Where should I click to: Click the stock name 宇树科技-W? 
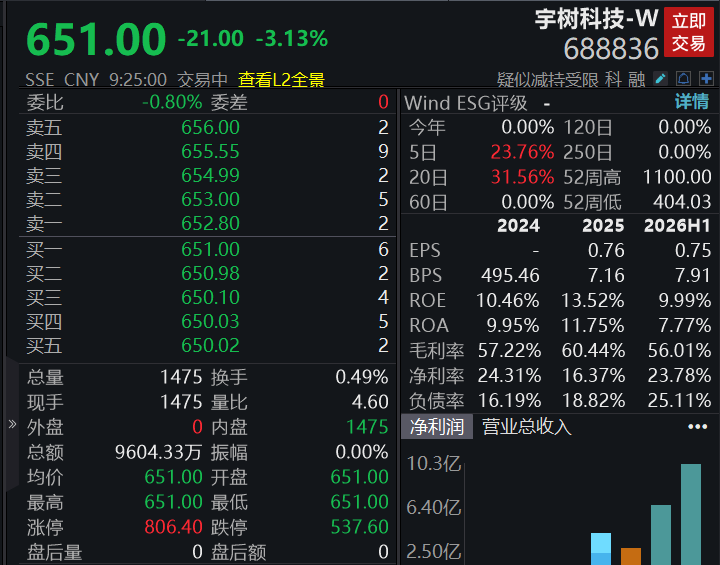tap(596, 19)
